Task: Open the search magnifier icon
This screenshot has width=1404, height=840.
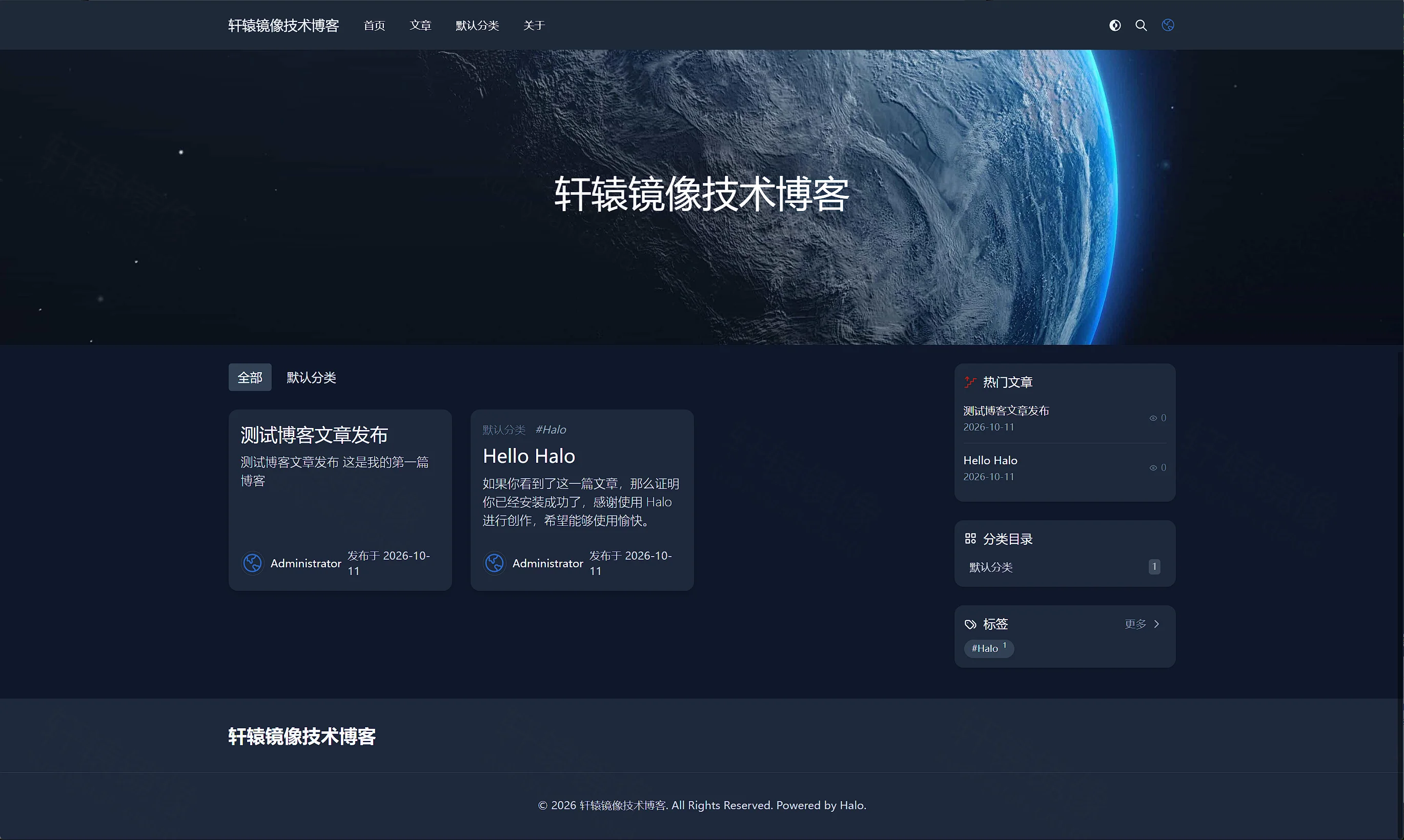Action: click(1141, 26)
